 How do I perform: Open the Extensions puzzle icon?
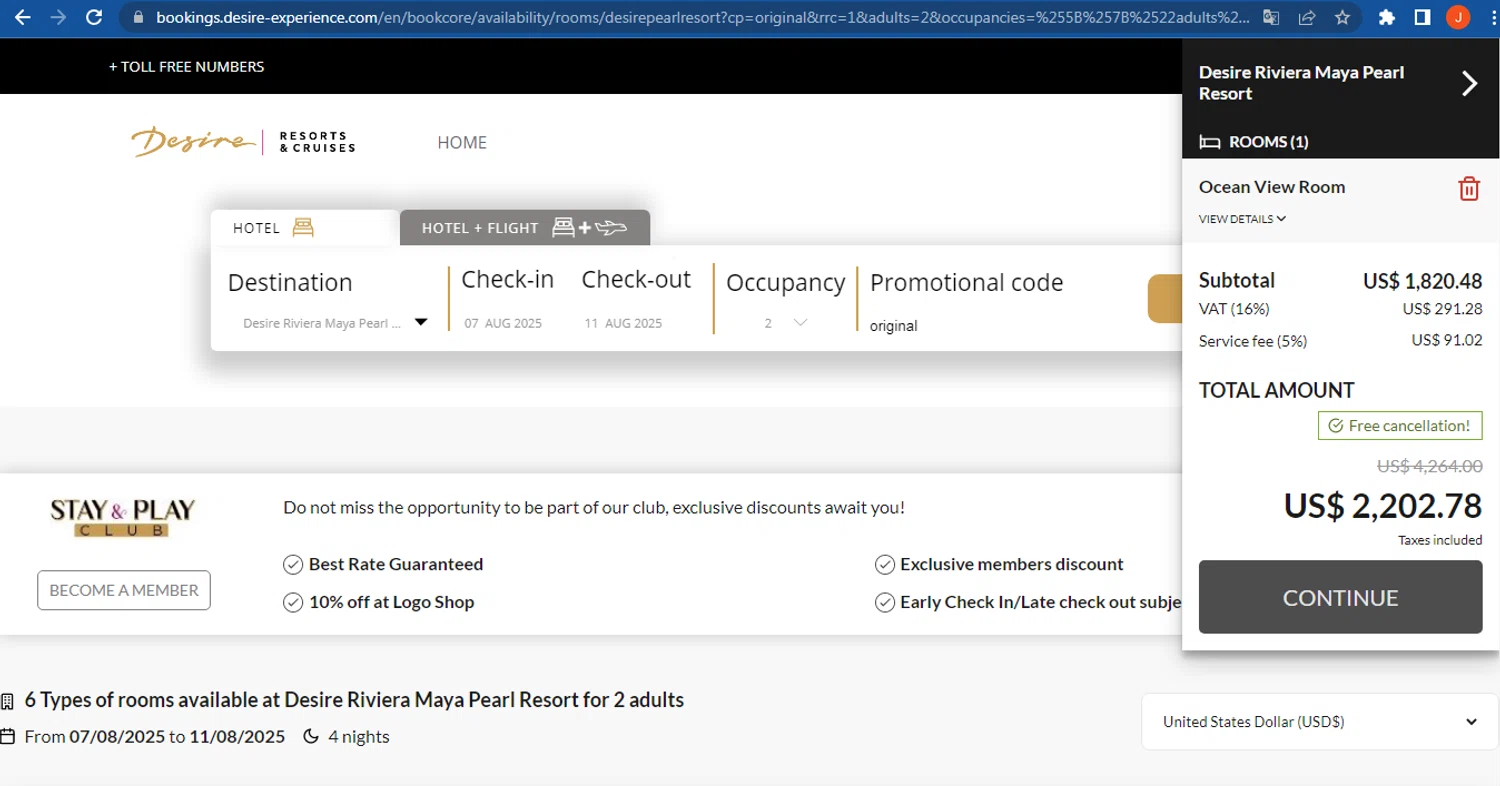(1386, 17)
